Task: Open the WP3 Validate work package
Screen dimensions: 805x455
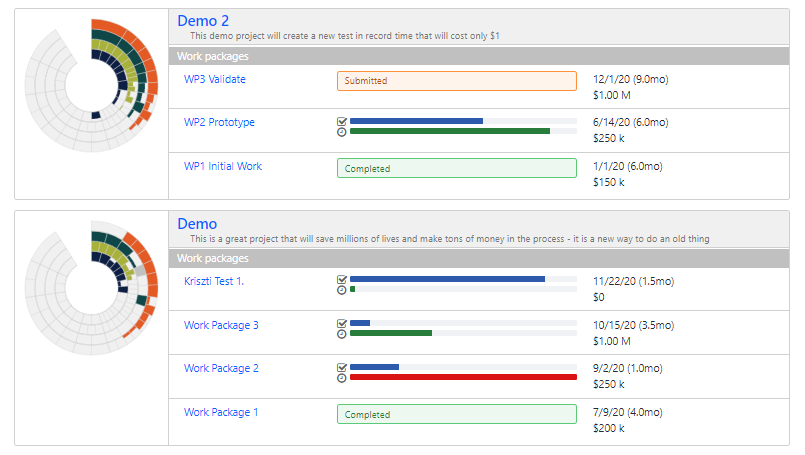Action: (214, 79)
